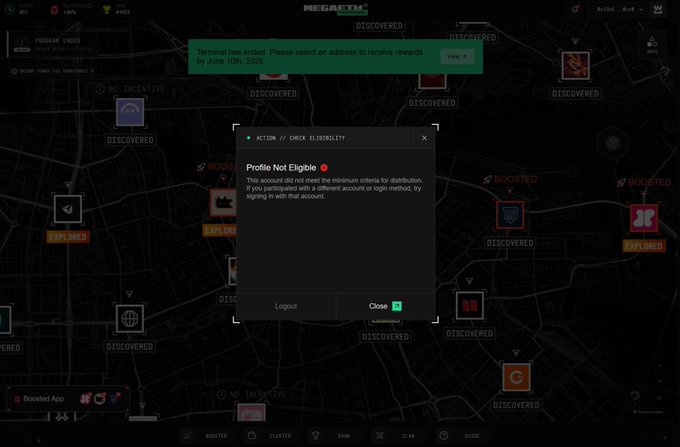Viewport: 680px width, 447px height.
Task: Open the Booster tab in bottom bar
Action: (207, 435)
